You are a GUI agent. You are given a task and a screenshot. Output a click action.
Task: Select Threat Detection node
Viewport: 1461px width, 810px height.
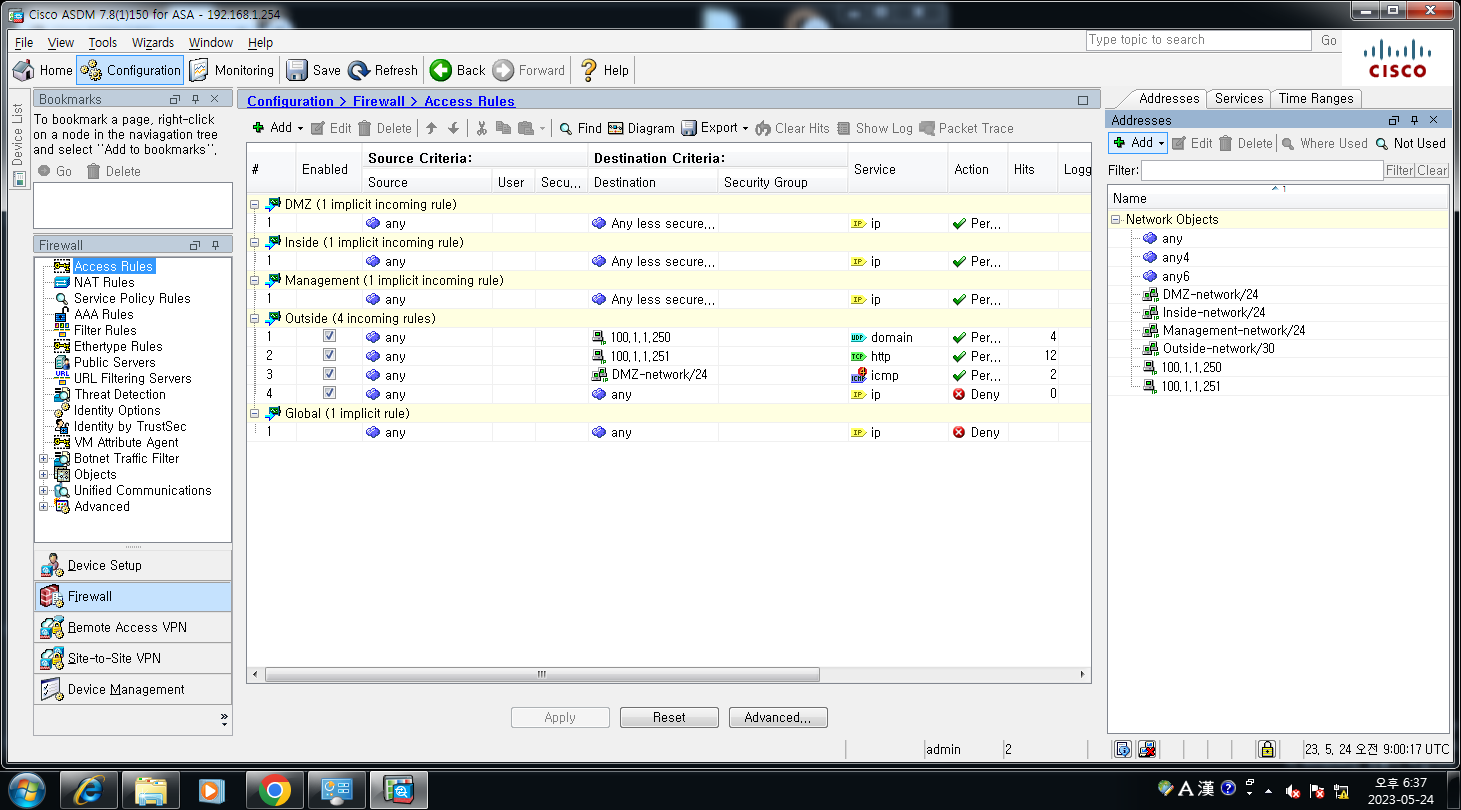pos(120,394)
